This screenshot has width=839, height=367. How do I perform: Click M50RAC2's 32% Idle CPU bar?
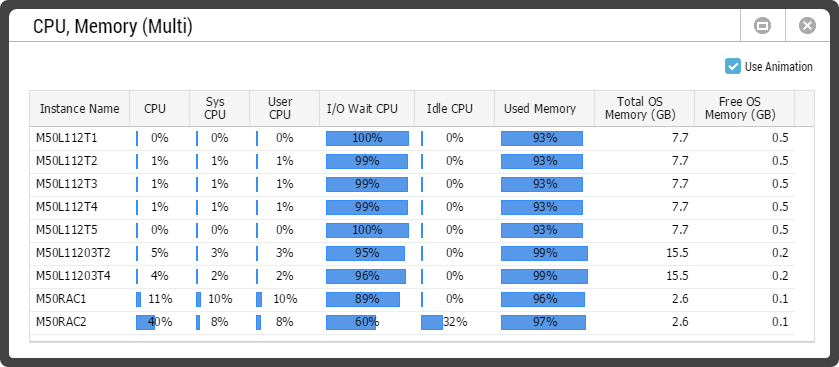coord(432,323)
